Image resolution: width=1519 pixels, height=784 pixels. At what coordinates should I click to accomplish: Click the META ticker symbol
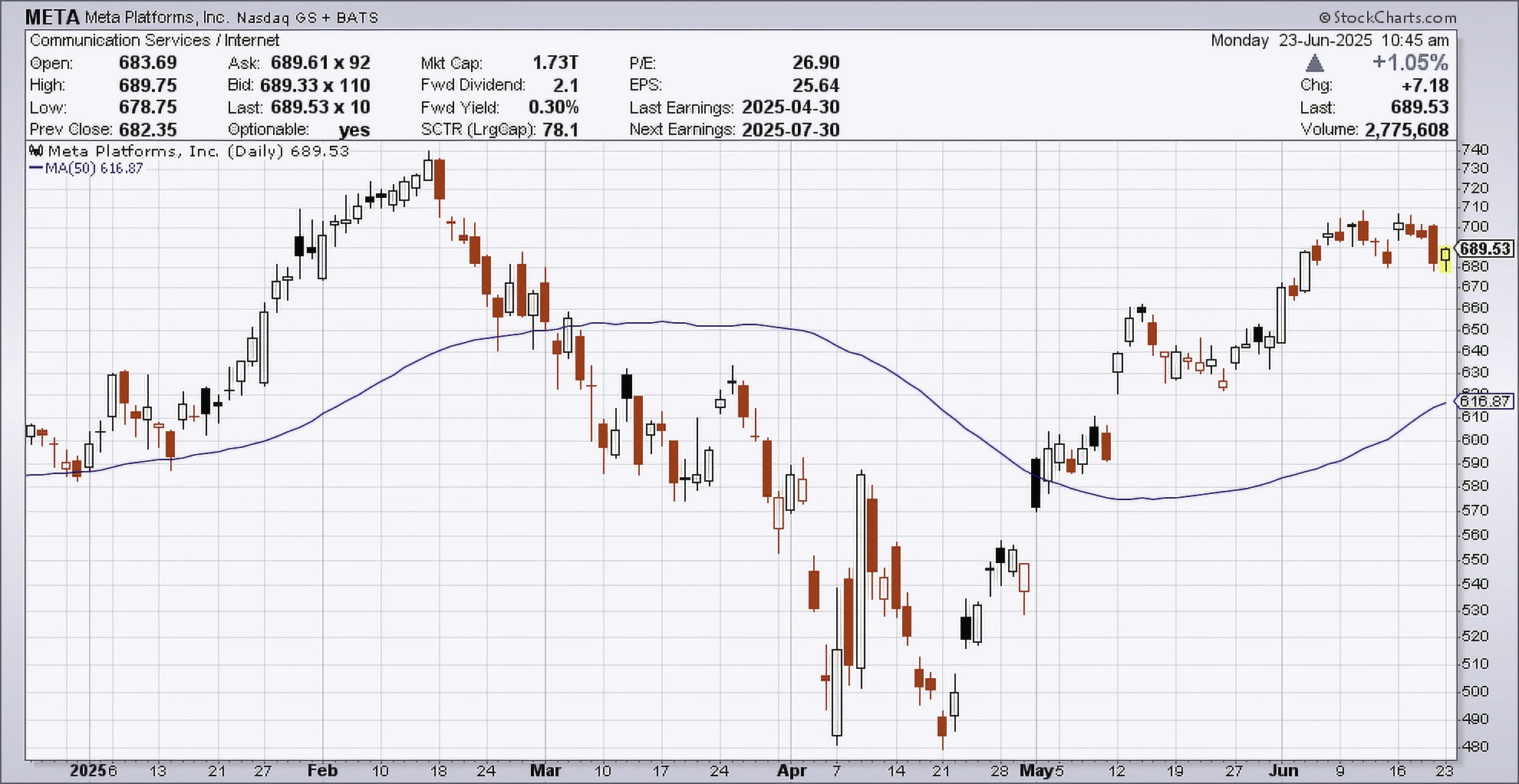[52, 17]
